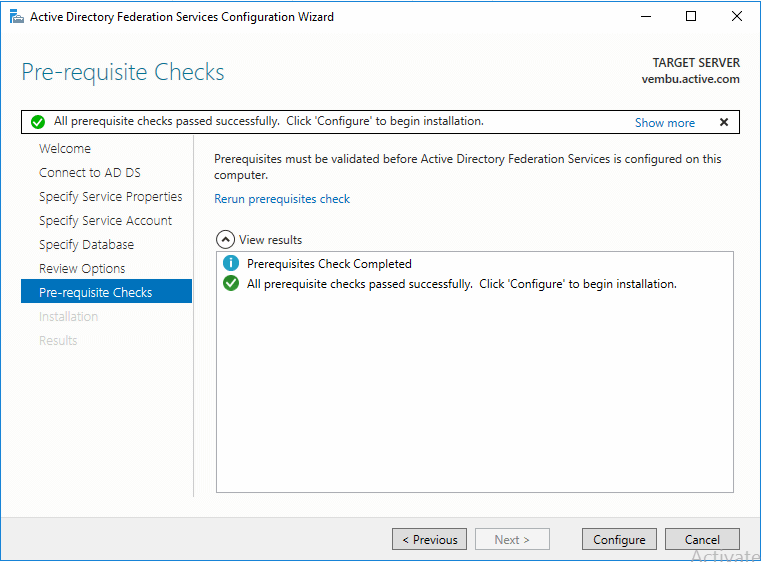Image resolution: width=763 pixels, height=562 pixels.
Task: Go to Connect to AD DS step
Action: (x=90, y=173)
